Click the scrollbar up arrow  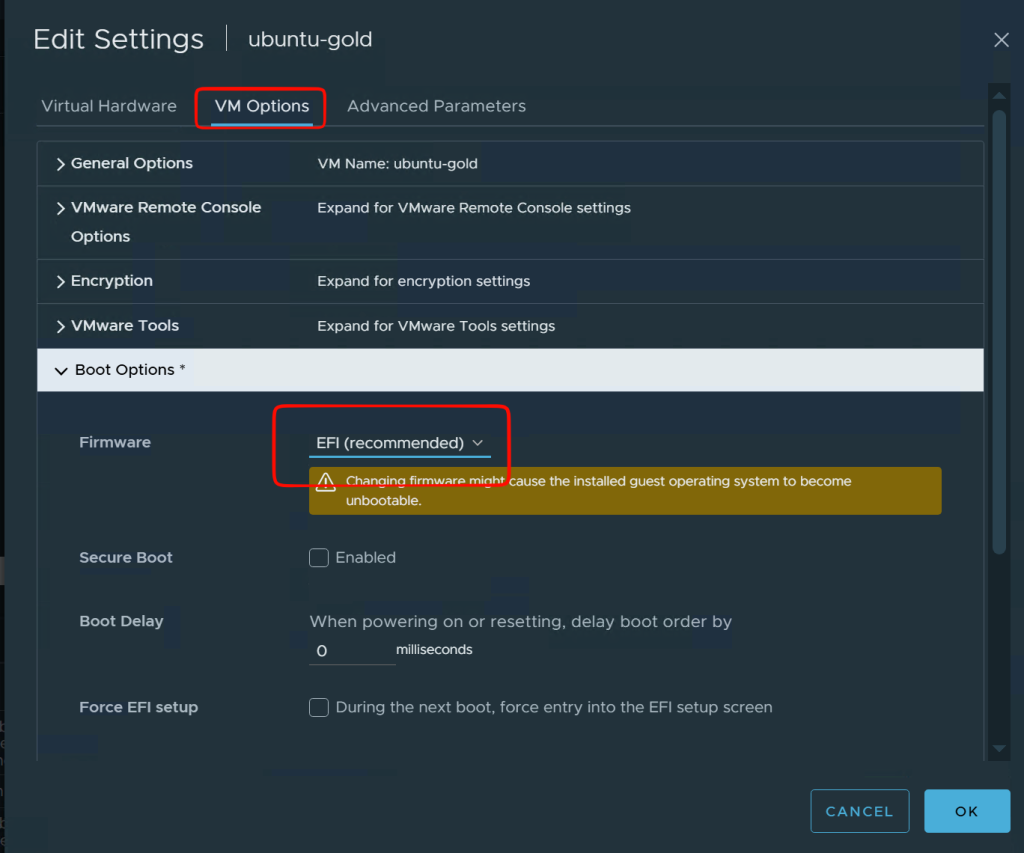(999, 95)
